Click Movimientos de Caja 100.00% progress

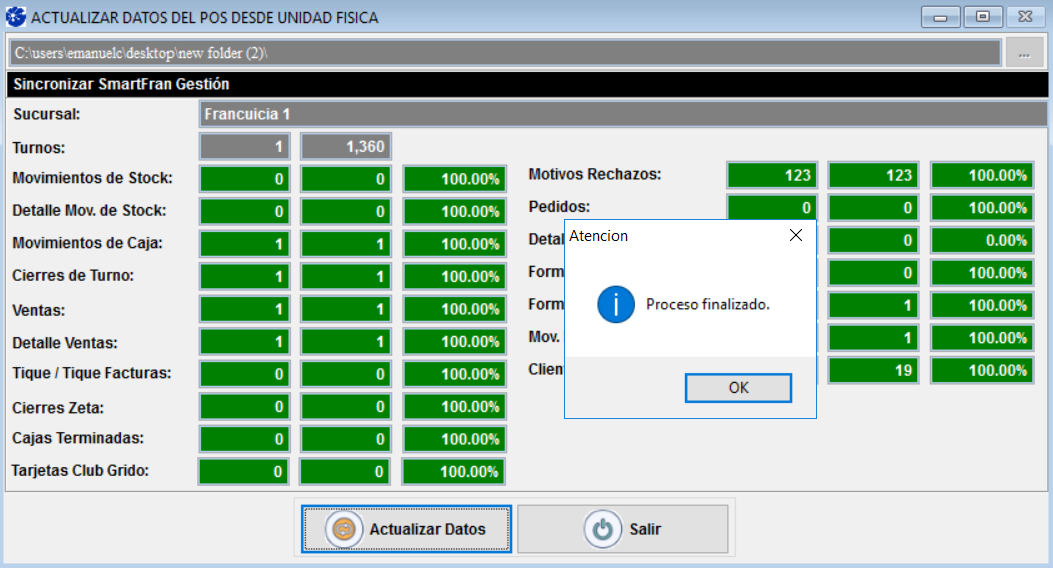click(x=455, y=244)
